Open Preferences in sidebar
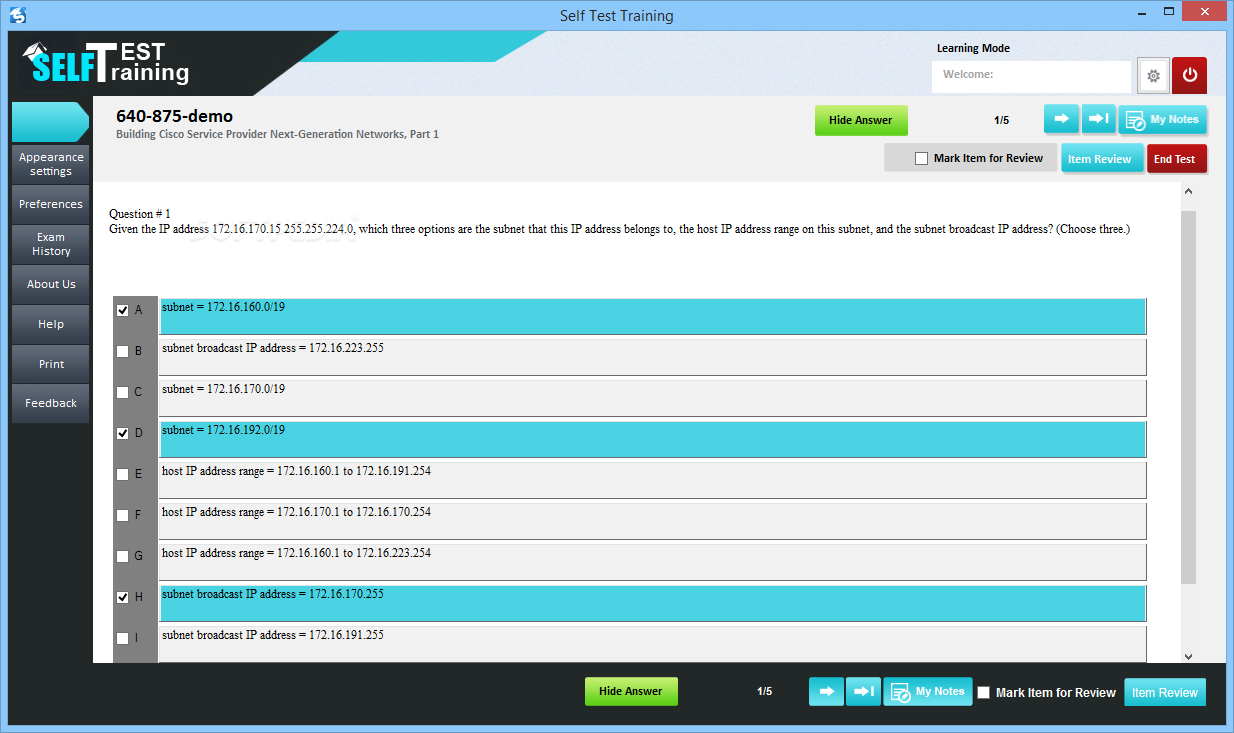1234x733 pixels. click(51, 204)
